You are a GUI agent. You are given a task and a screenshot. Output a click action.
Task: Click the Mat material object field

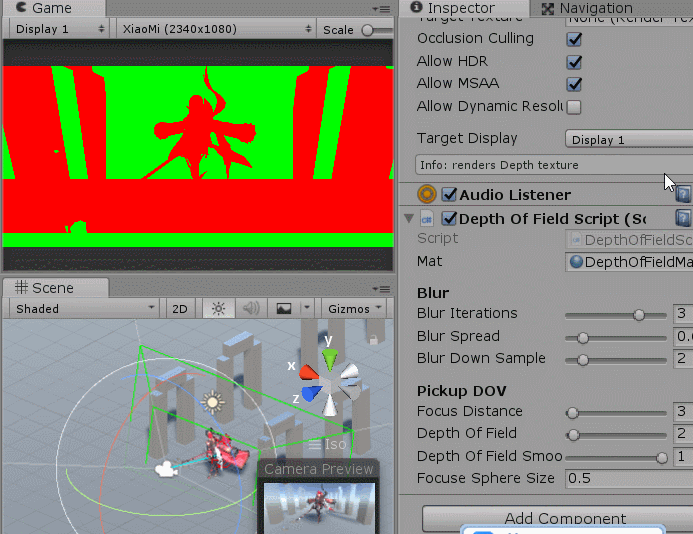[x=629, y=262]
